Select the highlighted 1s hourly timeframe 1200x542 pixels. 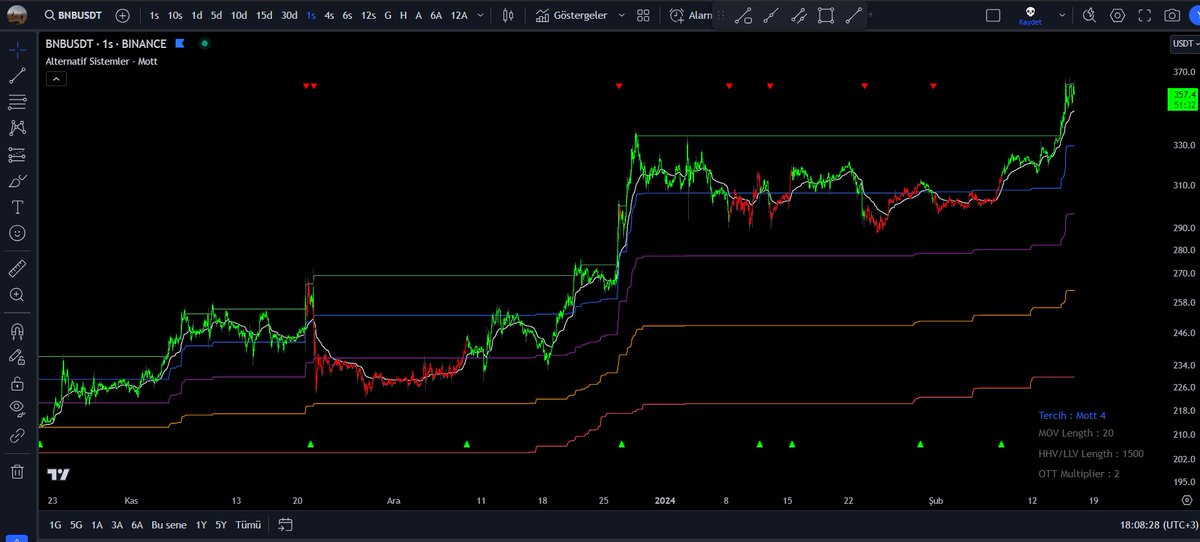click(x=311, y=16)
